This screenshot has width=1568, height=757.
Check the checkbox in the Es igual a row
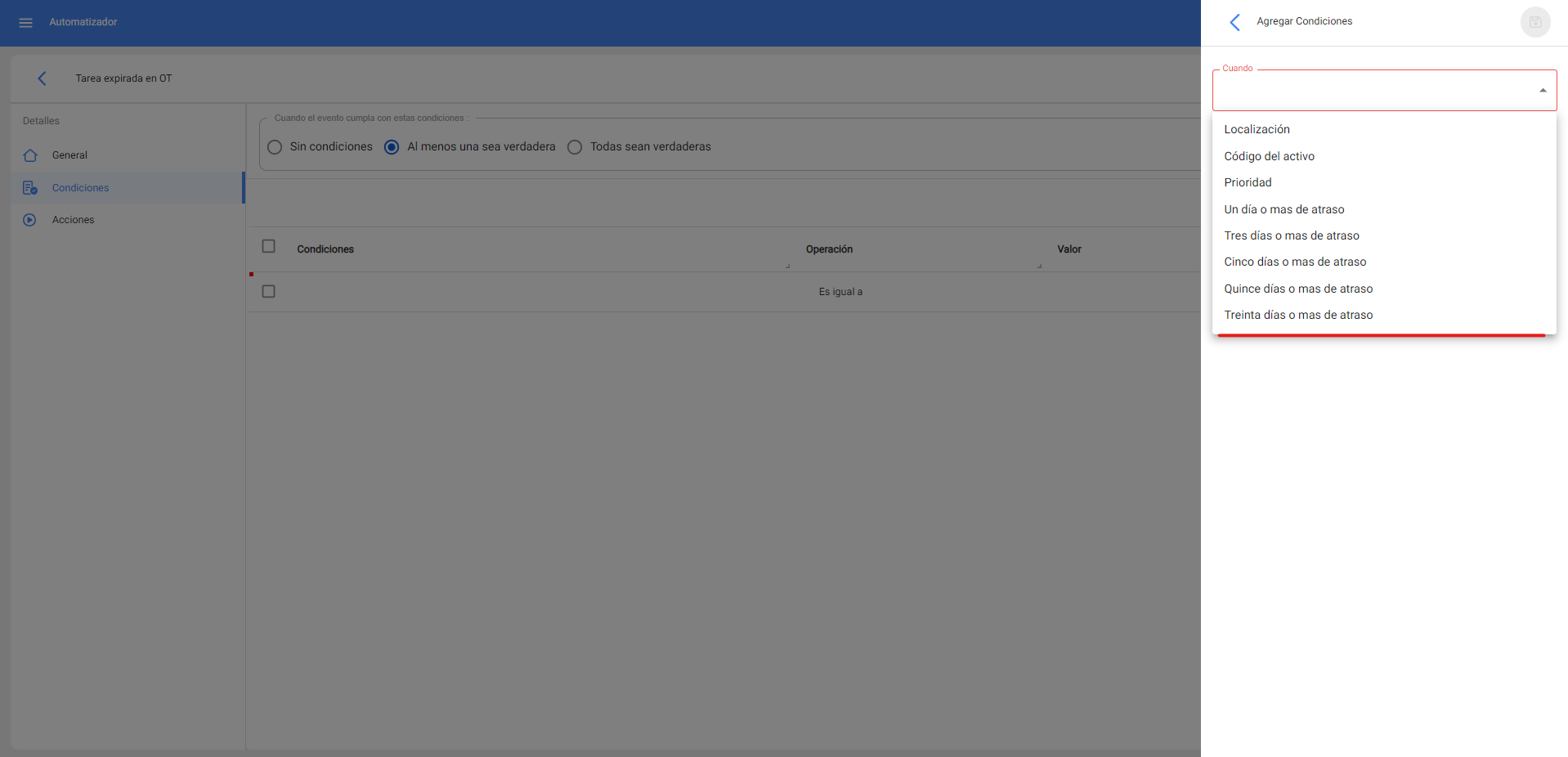pos(268,292)
